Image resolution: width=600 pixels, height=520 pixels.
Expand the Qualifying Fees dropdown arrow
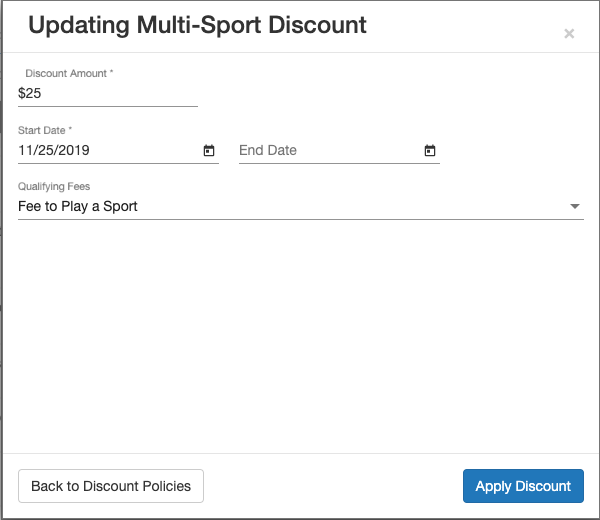(574, 207)
